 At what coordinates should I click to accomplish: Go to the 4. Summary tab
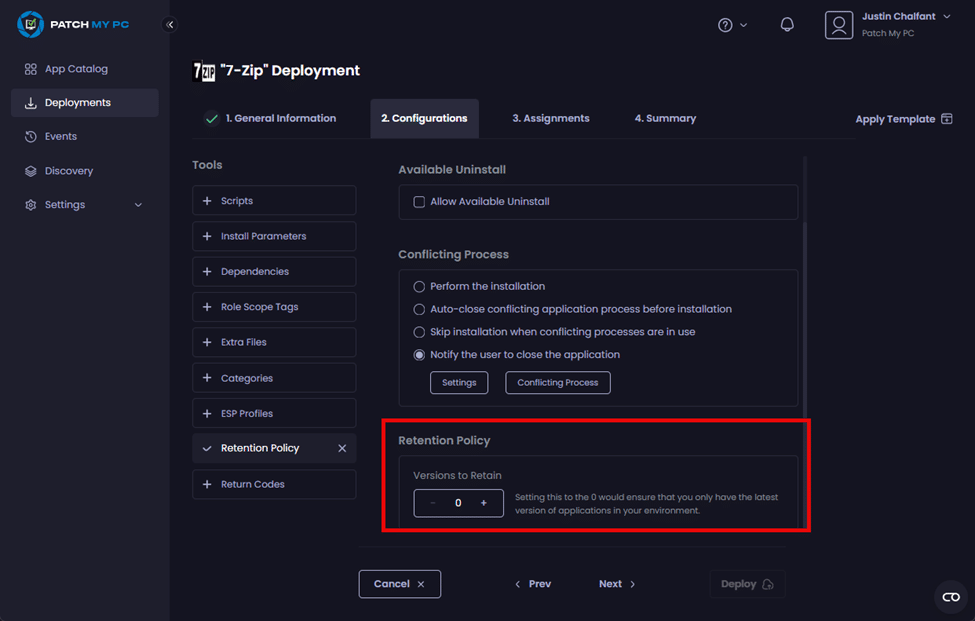click(x=665, y=118)
